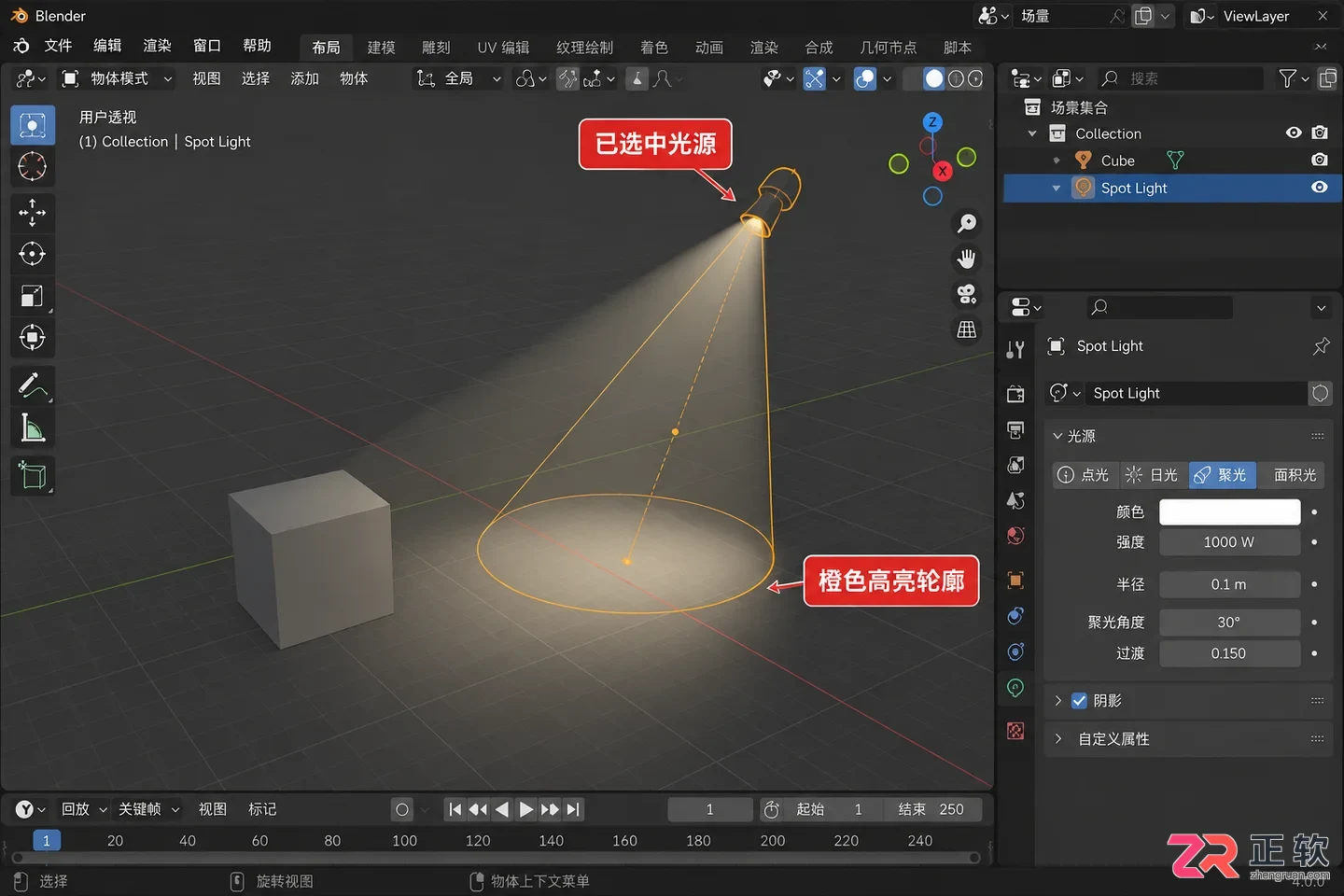The width and height of the screenshot is (1344, 896).
Task: Open the light Data properties green tab
Action: (1015, 688)
